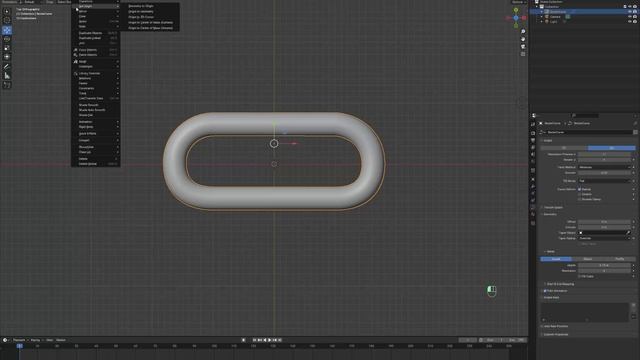Hide Camera in viewport eye icon

[630, 17]
